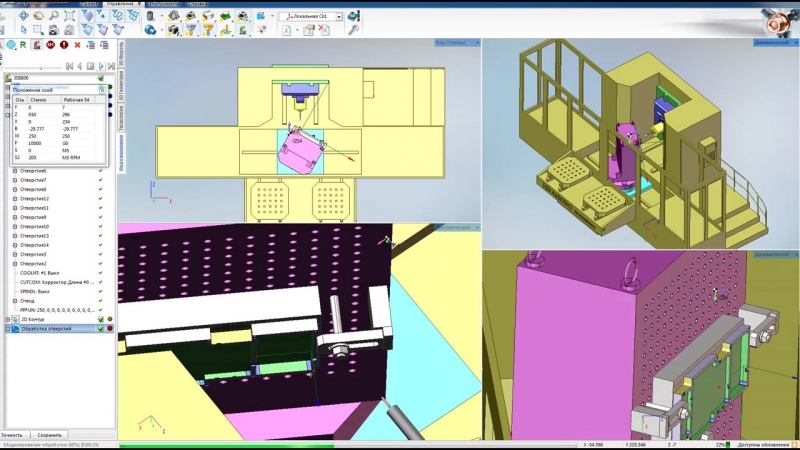
Task: Open the Управление ribbon tab
Action: (x=120, y=4)
